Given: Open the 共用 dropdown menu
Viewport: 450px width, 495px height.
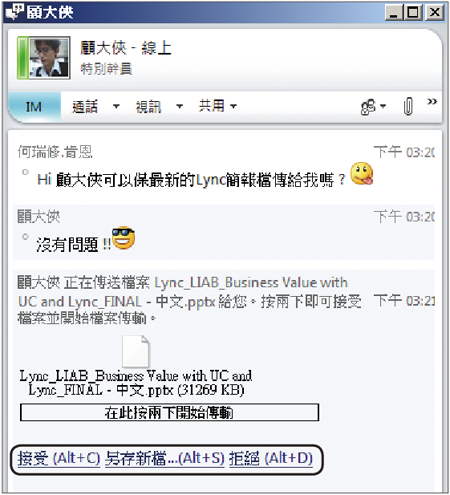Looking at the screenshot, I should (218, 106).
